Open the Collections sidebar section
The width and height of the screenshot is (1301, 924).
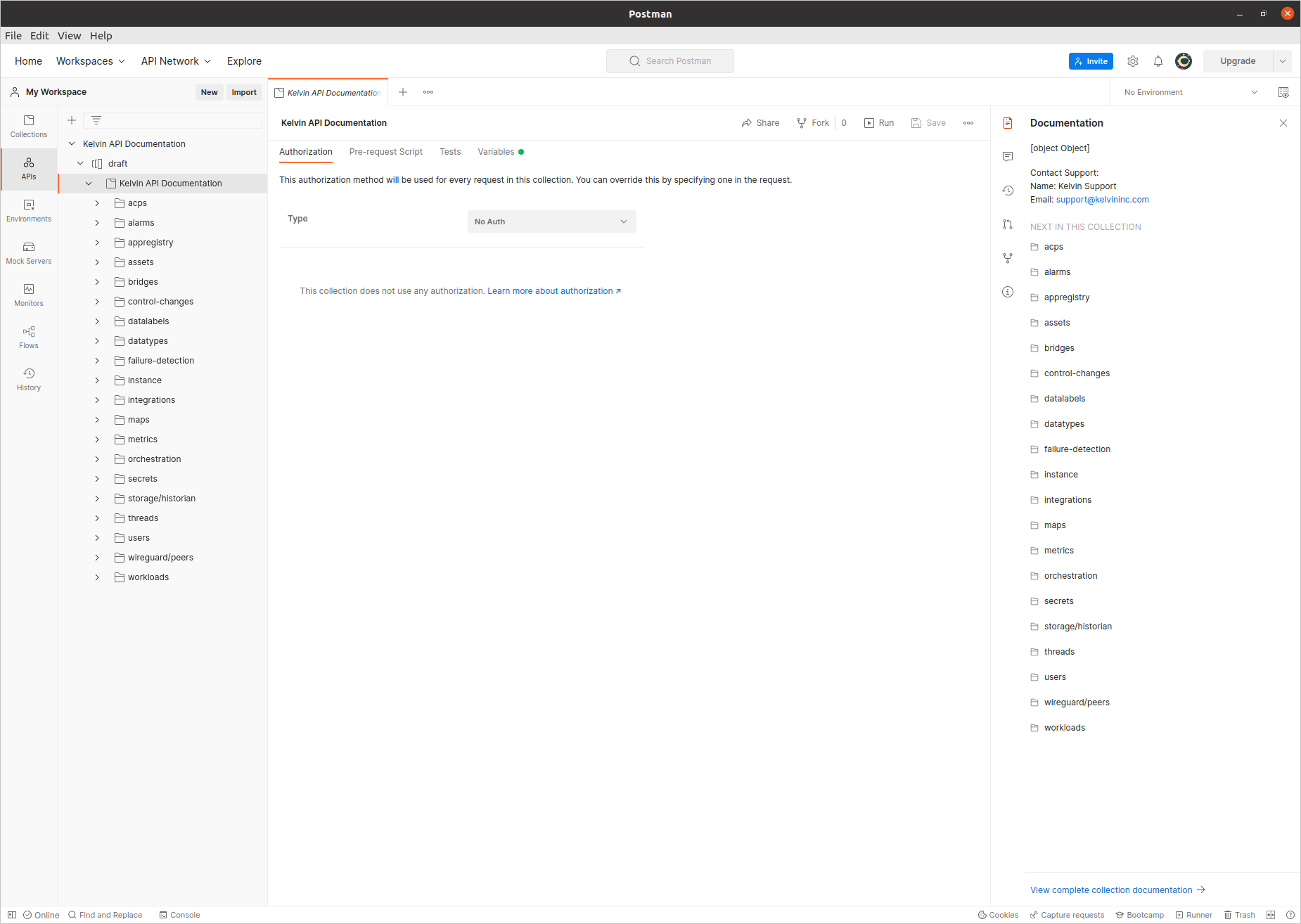(29, 126)
